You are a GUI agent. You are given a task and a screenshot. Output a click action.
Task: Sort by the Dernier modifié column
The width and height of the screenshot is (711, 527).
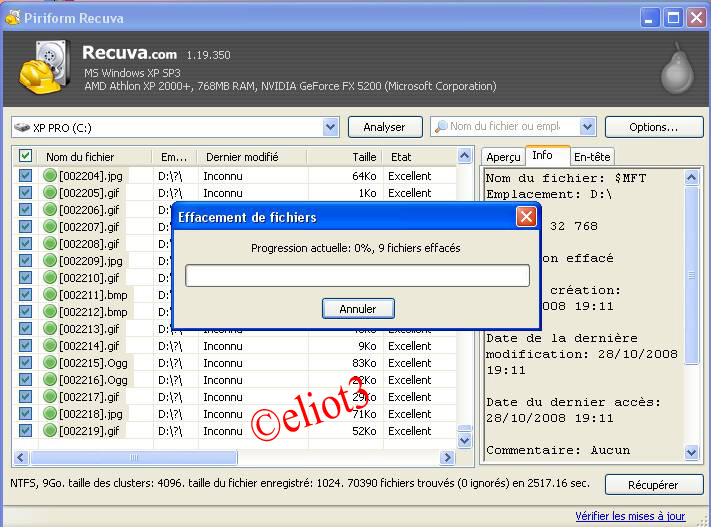[253, 157]
